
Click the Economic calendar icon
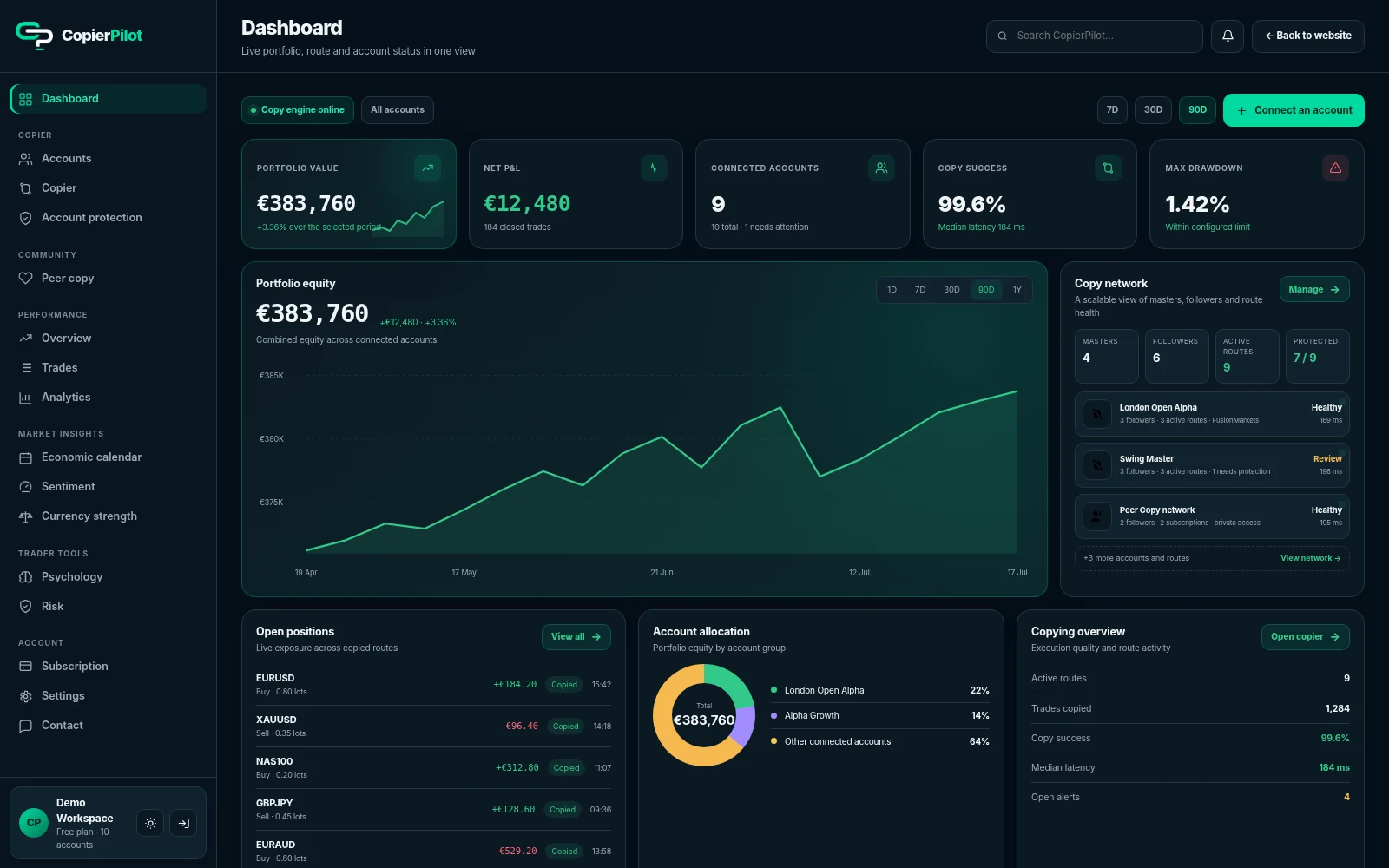(26, 457)
